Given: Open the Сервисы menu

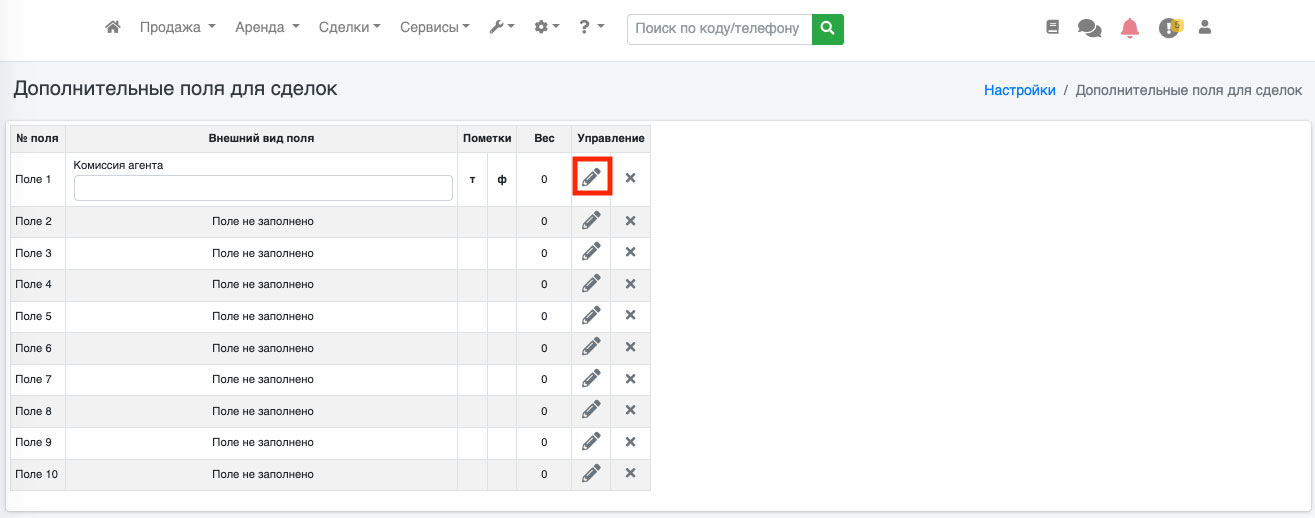Looking at the screenshot, I should coord(435,28).
